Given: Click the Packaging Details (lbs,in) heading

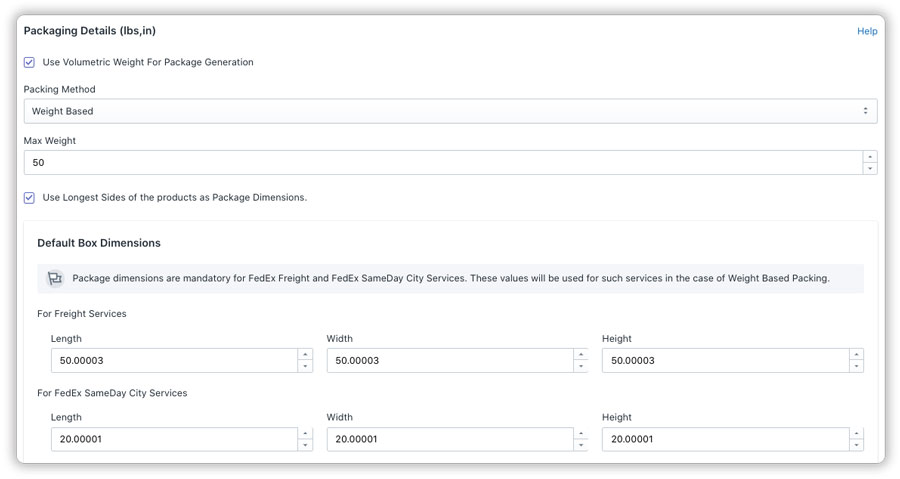Looking at the screenshot, I should 90,31.
